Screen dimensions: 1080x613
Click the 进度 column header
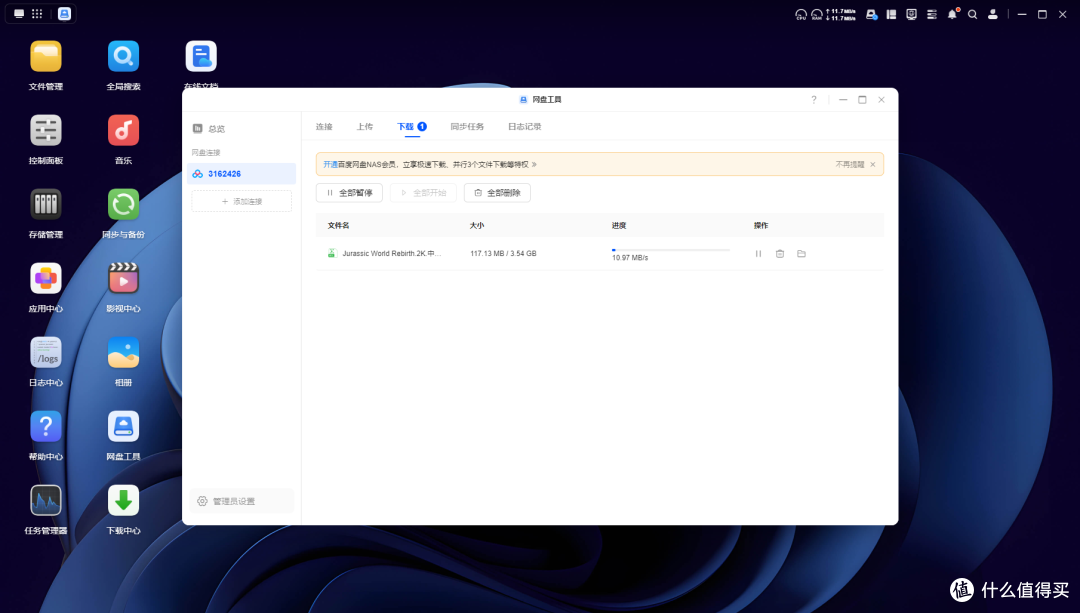tap(619, 225)
